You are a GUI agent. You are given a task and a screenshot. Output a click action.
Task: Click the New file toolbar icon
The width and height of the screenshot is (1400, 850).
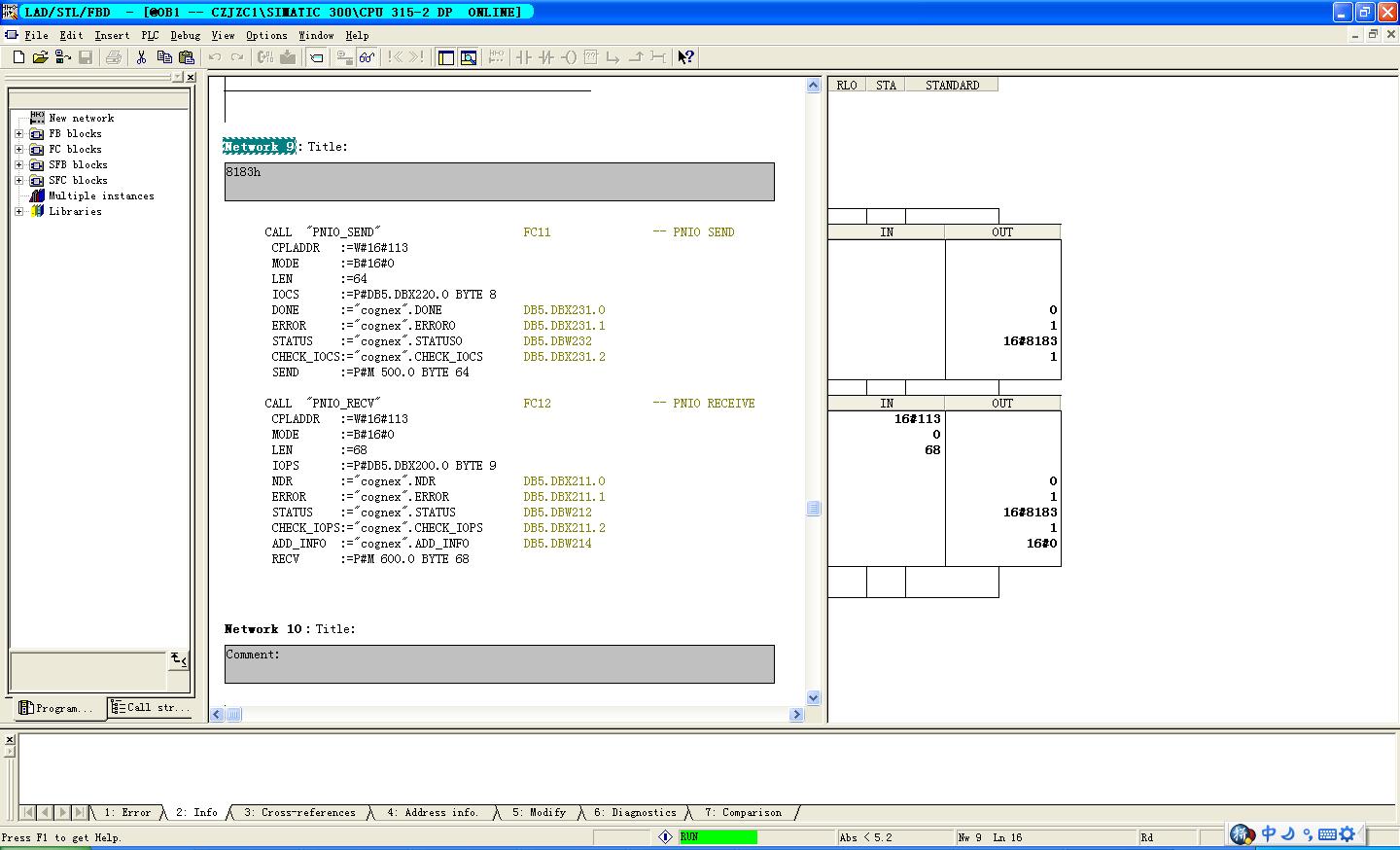[x=18, y=57]
